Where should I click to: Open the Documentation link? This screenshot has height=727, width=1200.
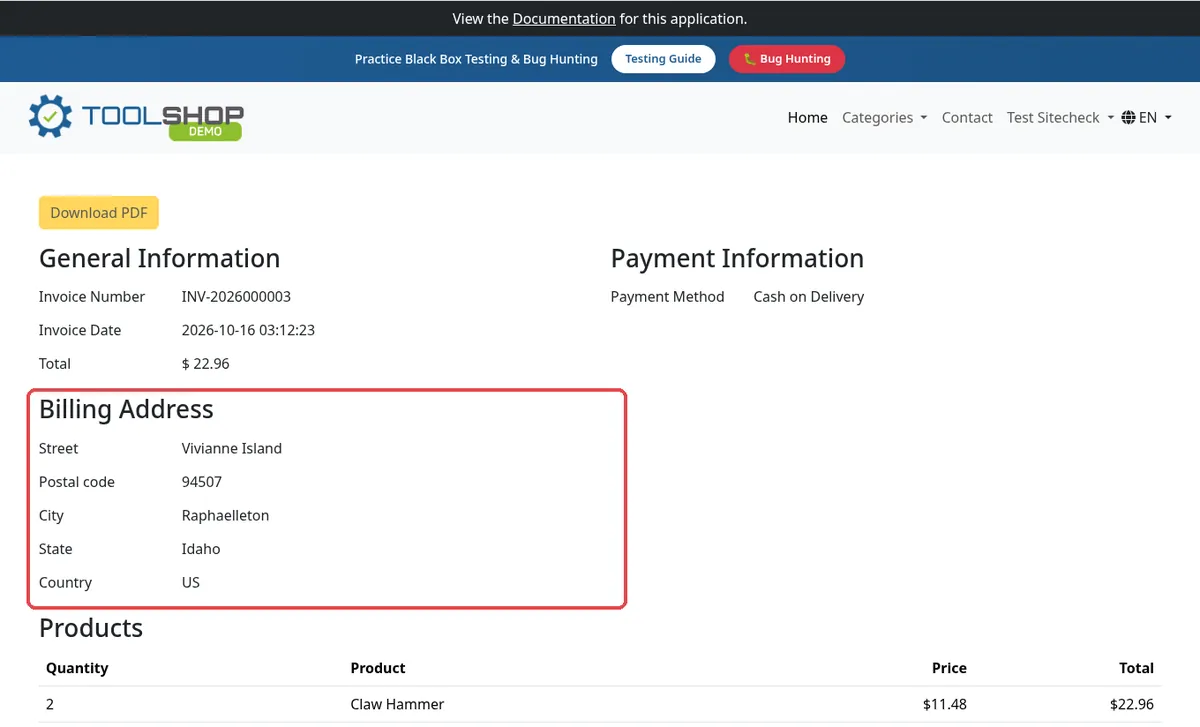(564, 18)
